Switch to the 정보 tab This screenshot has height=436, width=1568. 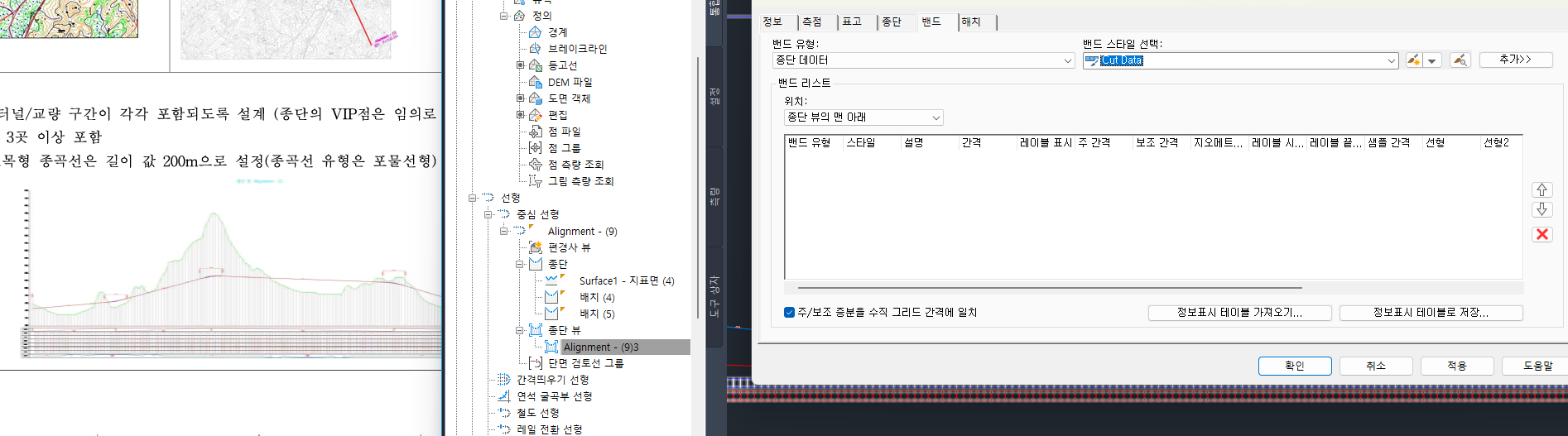[772, 22]
